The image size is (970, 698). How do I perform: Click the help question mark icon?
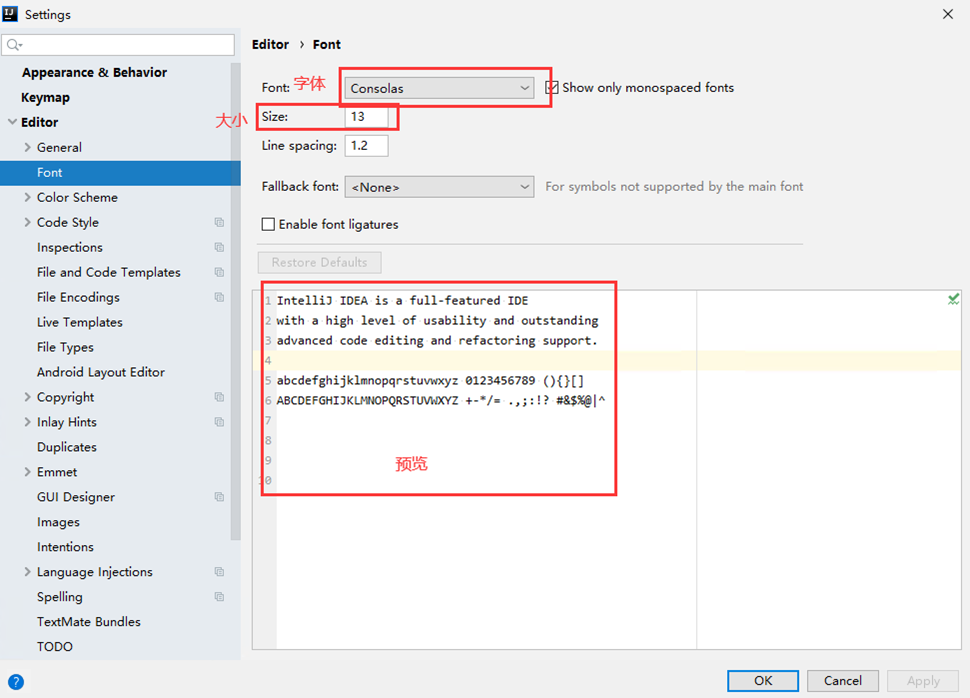(x=16, y=682)
